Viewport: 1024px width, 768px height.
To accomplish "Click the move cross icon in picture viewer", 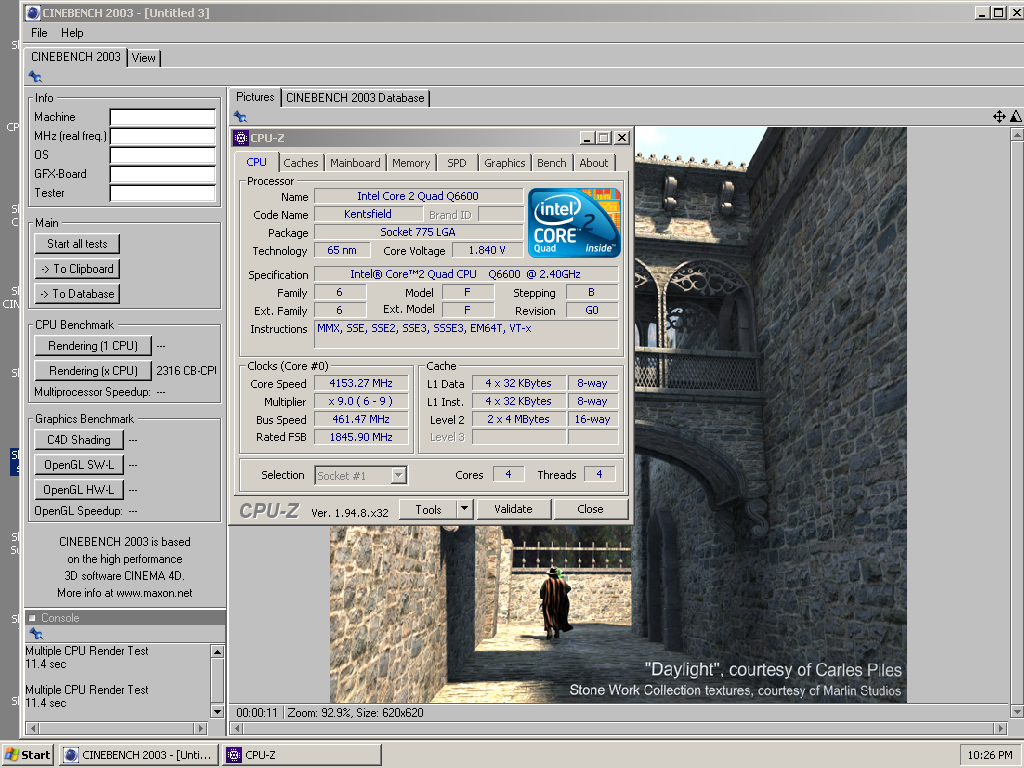I will pos(999,117).
